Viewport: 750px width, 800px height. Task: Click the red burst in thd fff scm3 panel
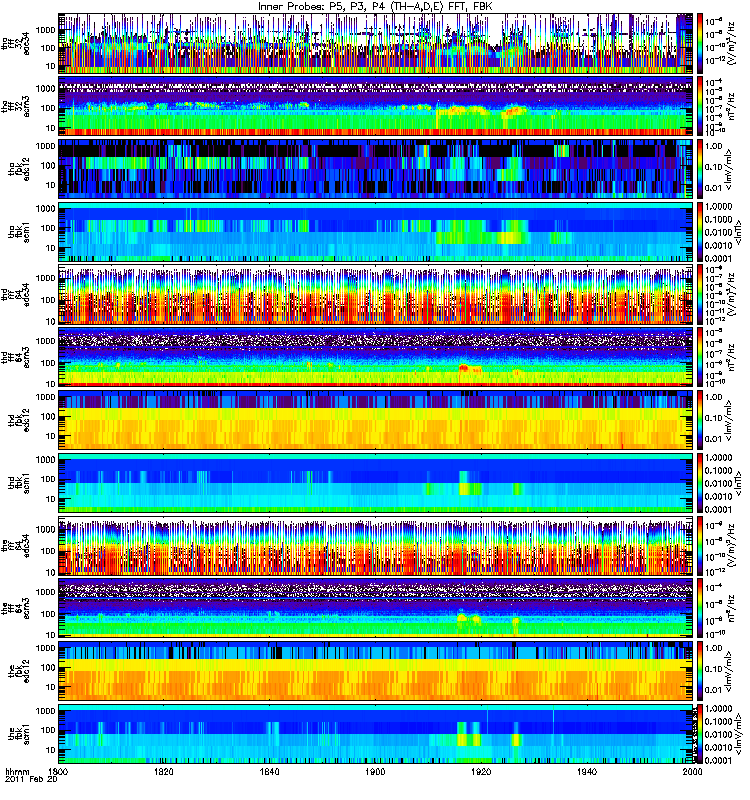click(x=463, y=367)
